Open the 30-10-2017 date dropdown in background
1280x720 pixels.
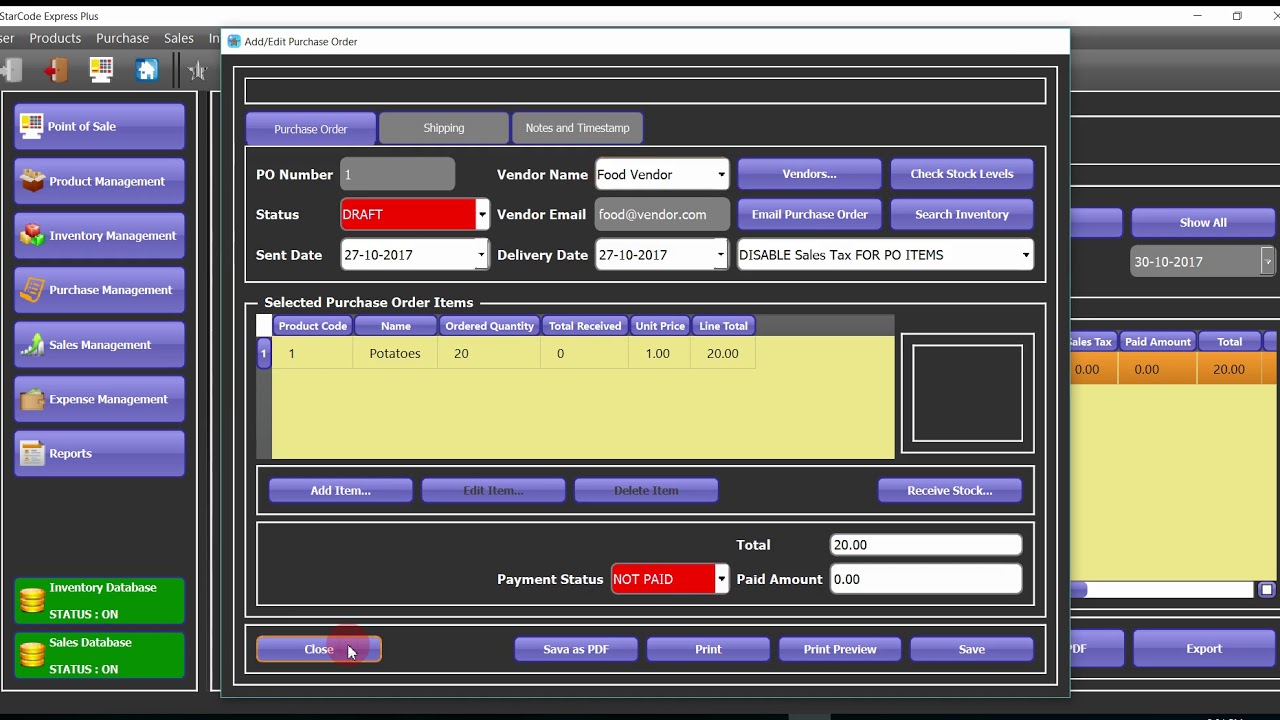coord(1268,262)
